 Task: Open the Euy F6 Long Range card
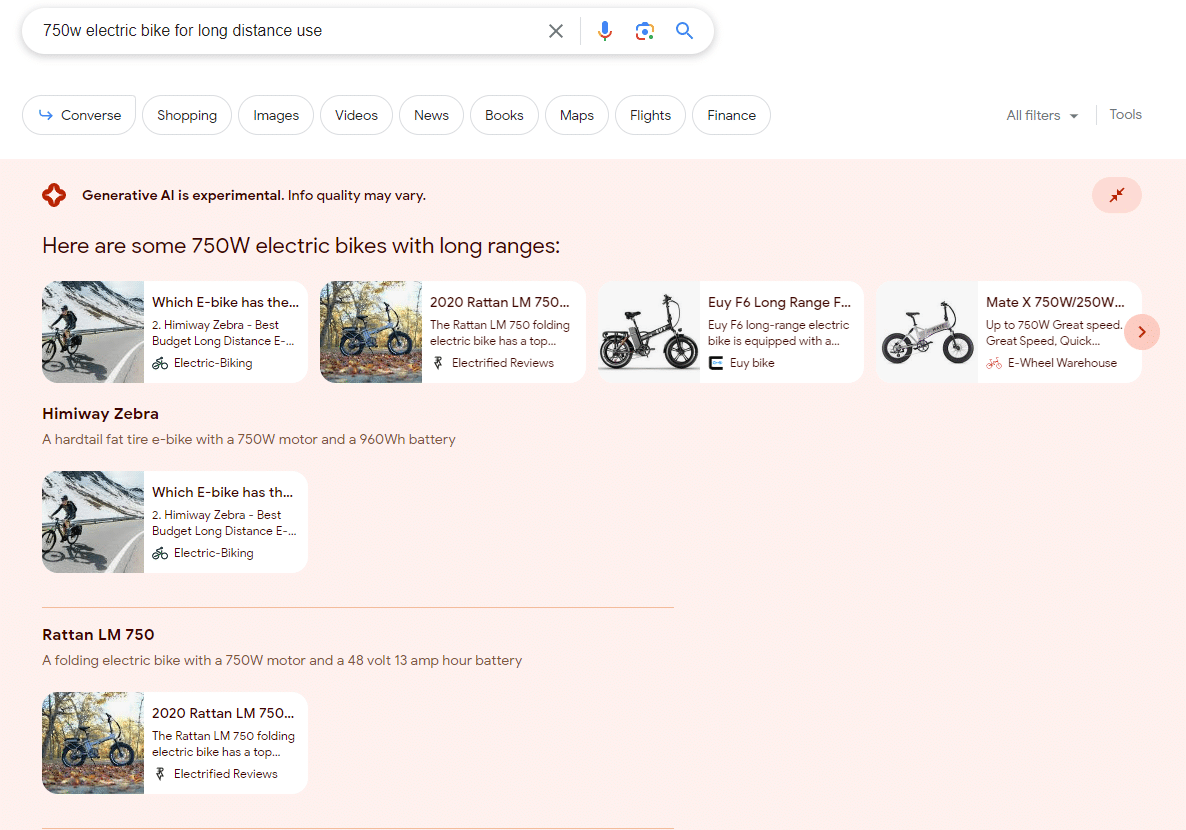730,331
